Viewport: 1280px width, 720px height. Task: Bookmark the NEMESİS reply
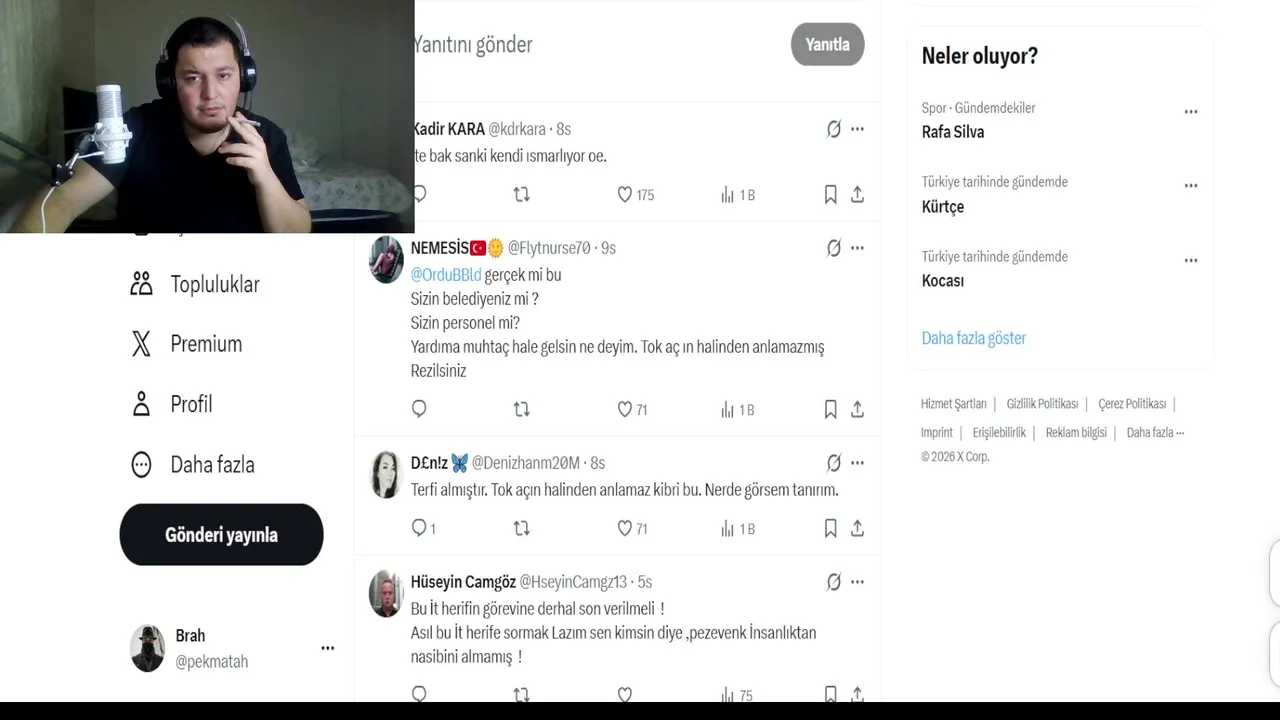(x=830, y=409)
